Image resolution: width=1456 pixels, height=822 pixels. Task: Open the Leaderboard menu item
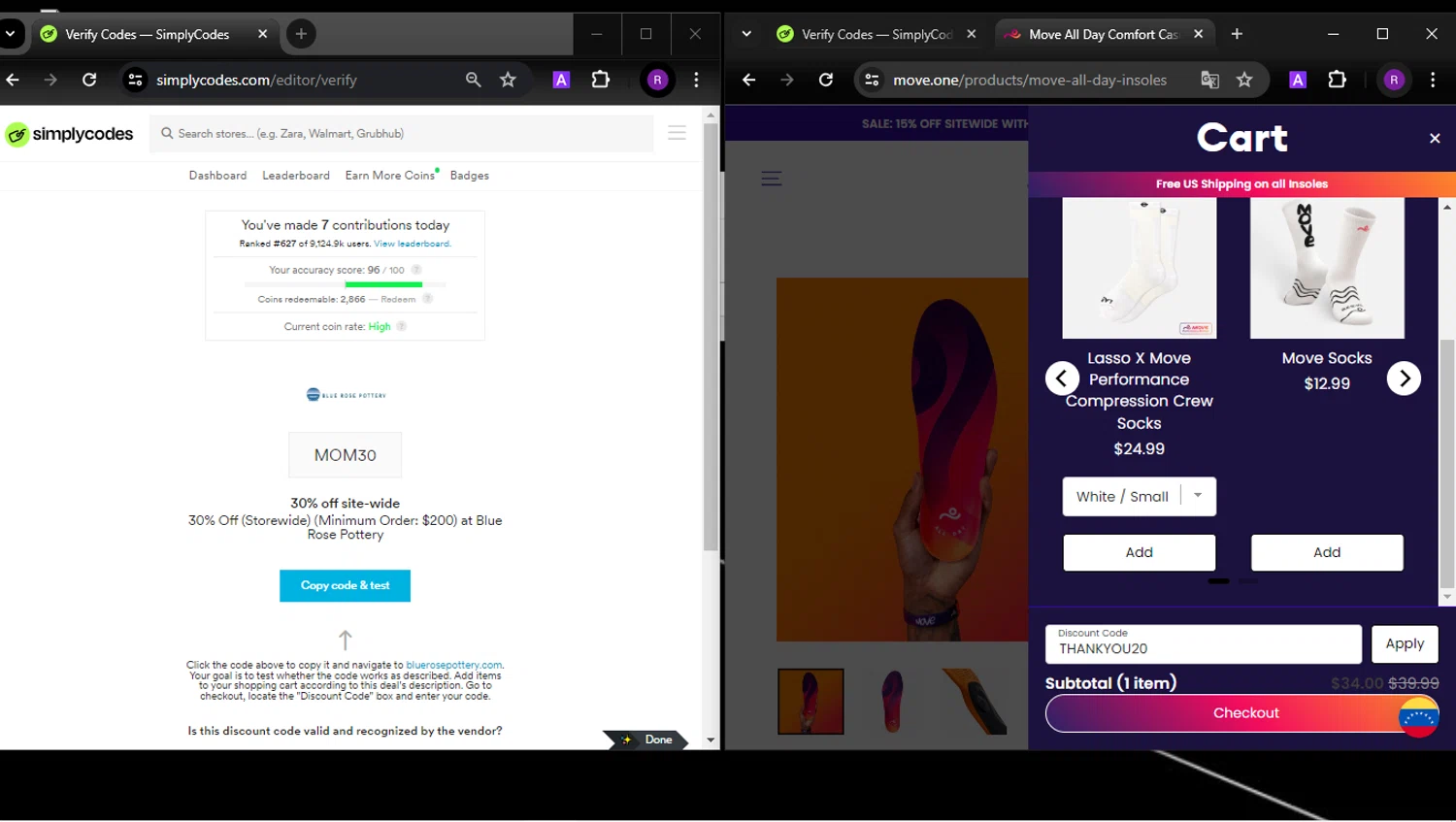(x=296, y=176)
